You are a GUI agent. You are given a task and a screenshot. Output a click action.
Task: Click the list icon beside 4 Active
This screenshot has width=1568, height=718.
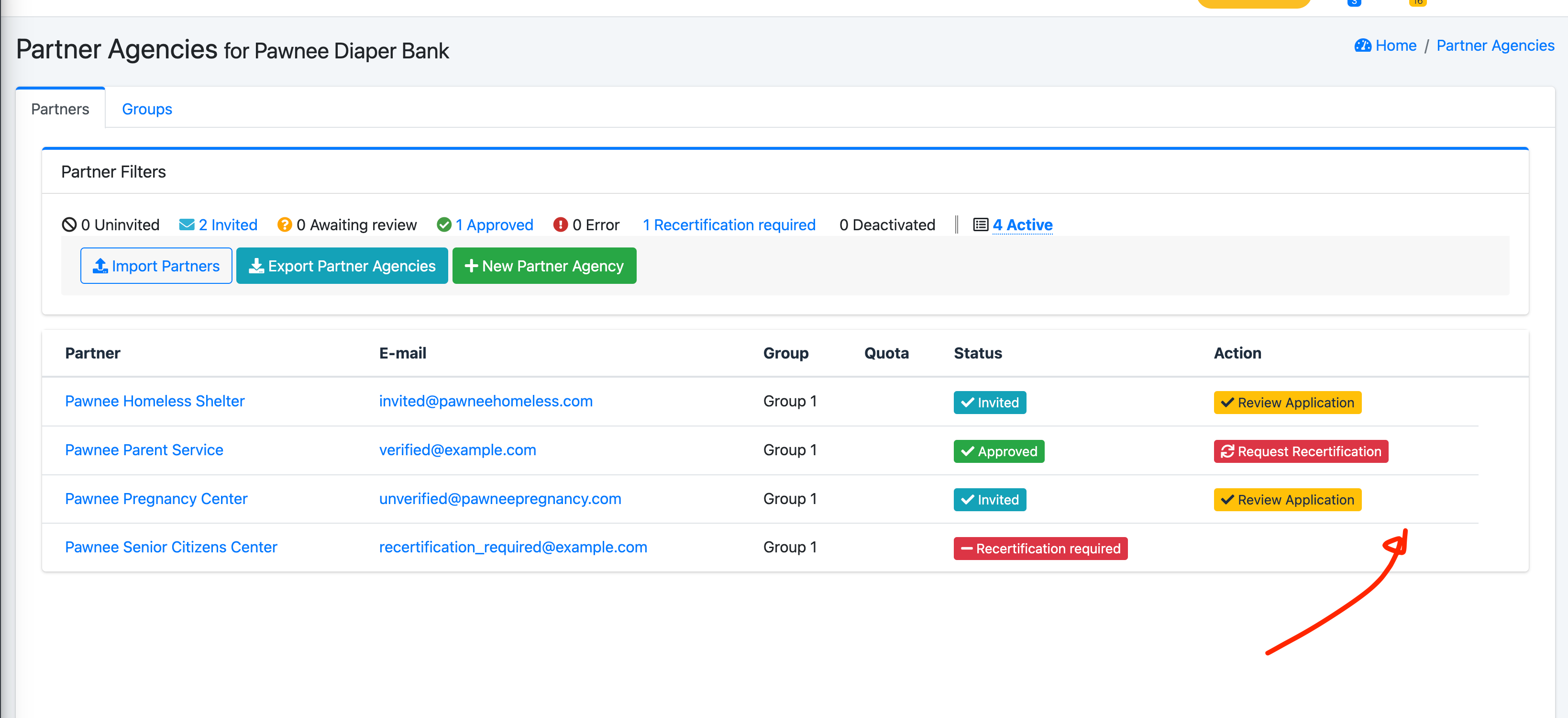(980, 224)
